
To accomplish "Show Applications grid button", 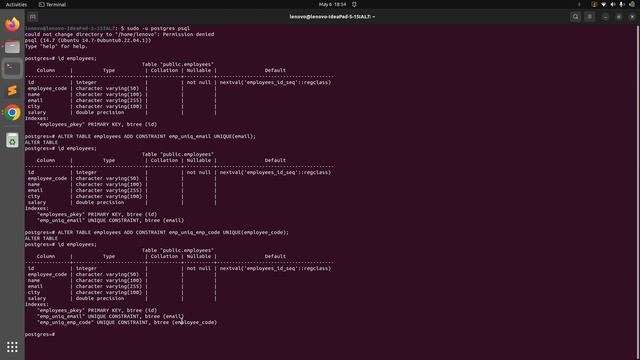I will click(x=12, y=347).
